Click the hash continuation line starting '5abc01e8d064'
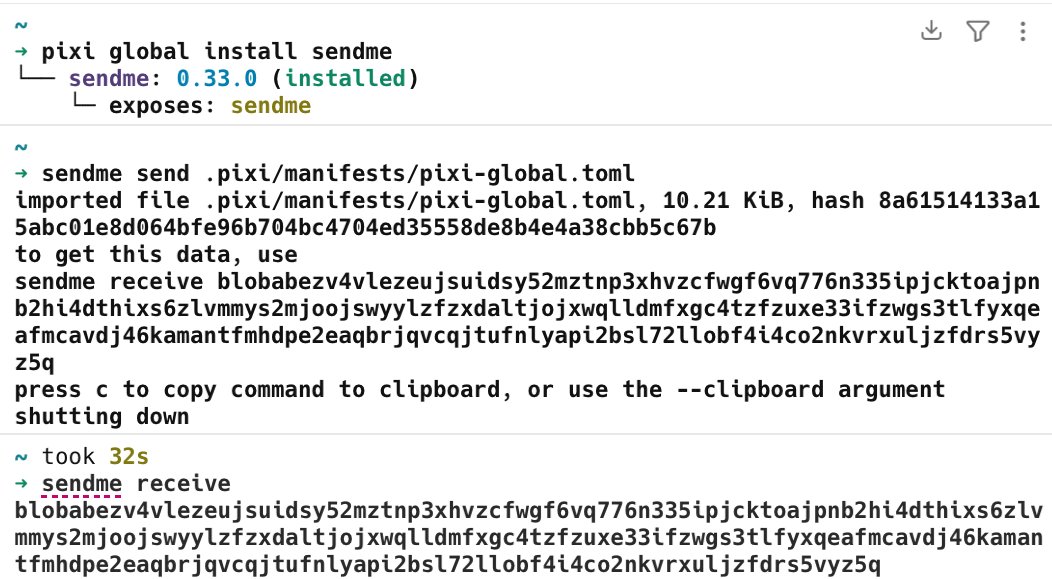This screenshot has width=1052, height=579. coord(366,227)
